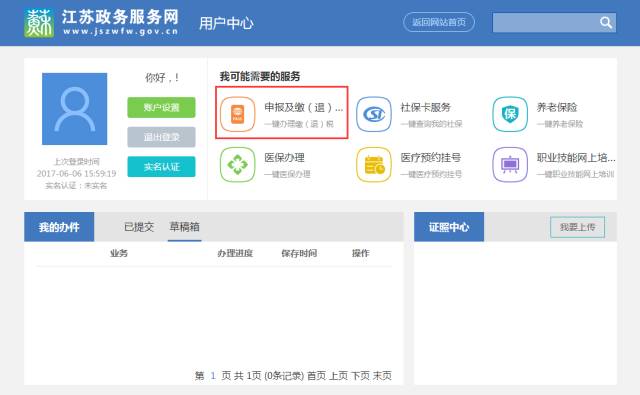Click the 实名认证：未实名 status text

[76, 186]
